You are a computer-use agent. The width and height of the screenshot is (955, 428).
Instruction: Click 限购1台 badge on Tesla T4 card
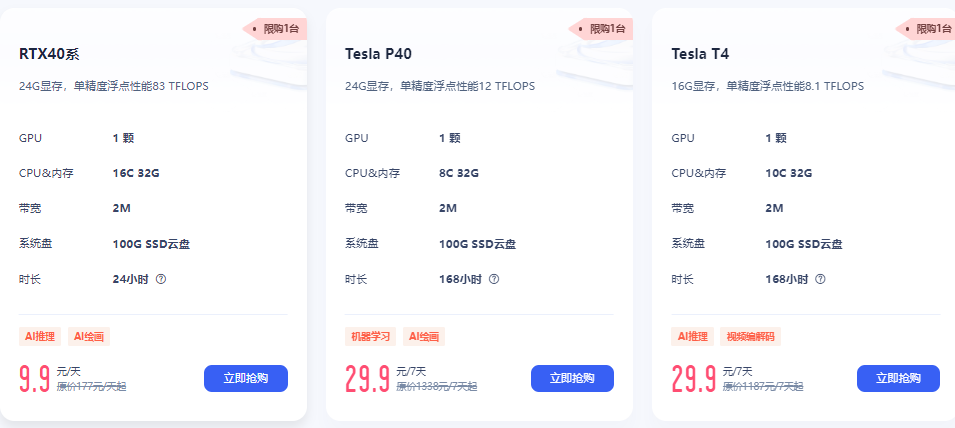926,29
